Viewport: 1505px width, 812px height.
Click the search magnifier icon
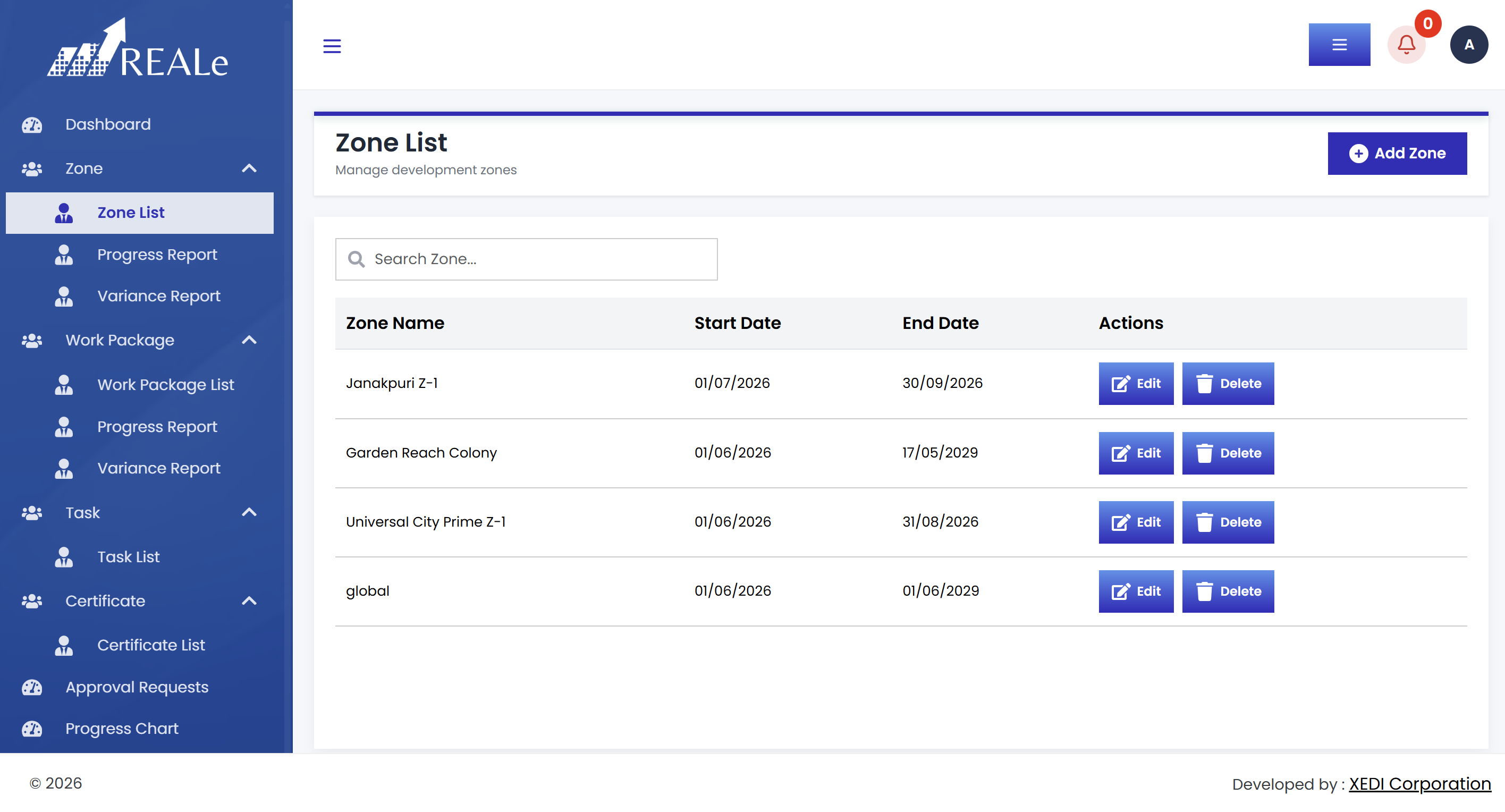coord(357,259)
